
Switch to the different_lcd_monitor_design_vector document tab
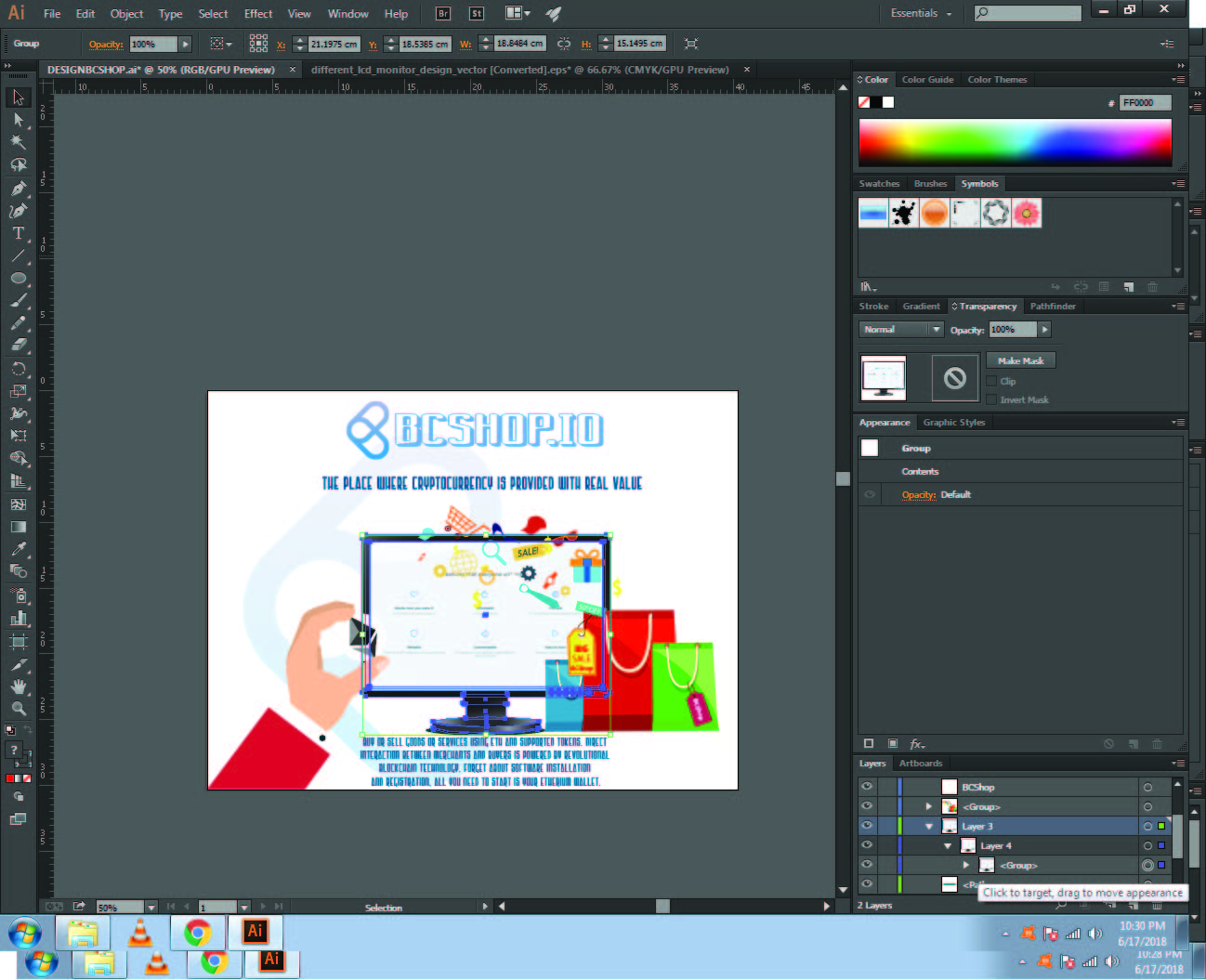519,70
